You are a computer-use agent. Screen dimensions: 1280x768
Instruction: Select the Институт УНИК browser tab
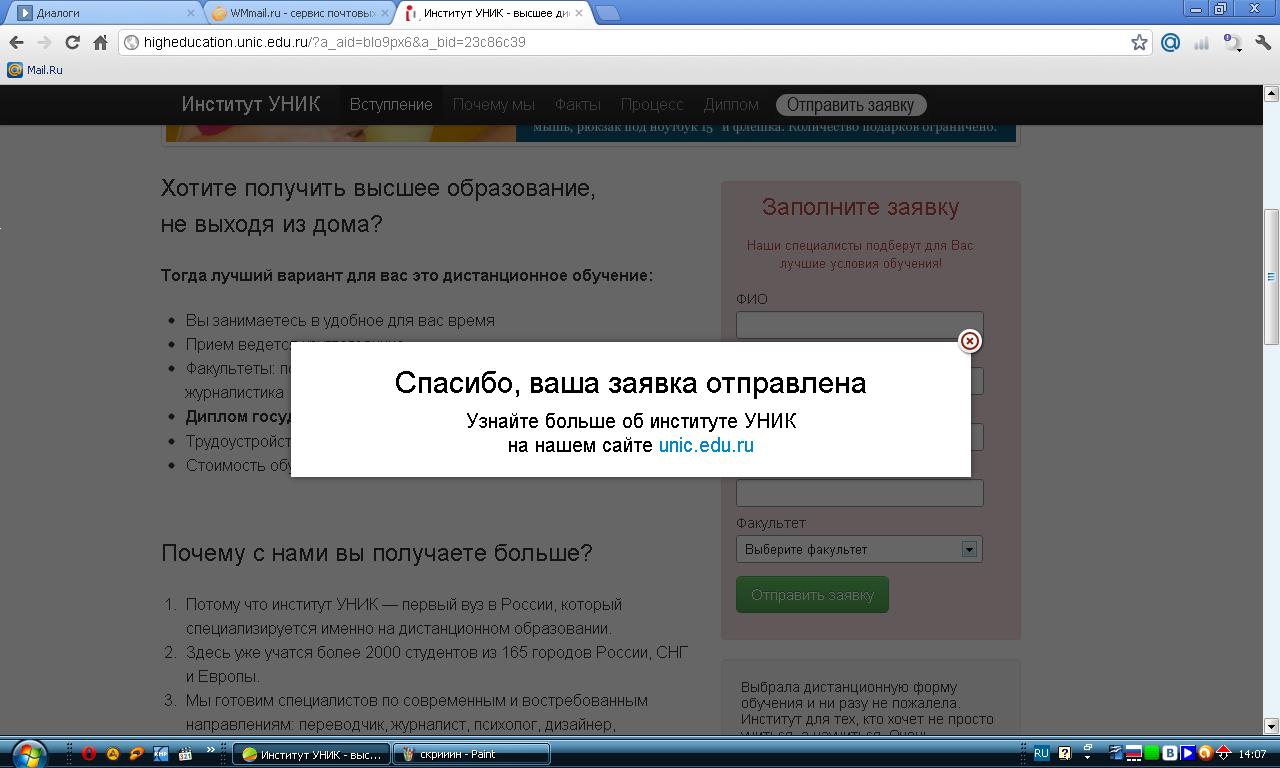(496, 13)
